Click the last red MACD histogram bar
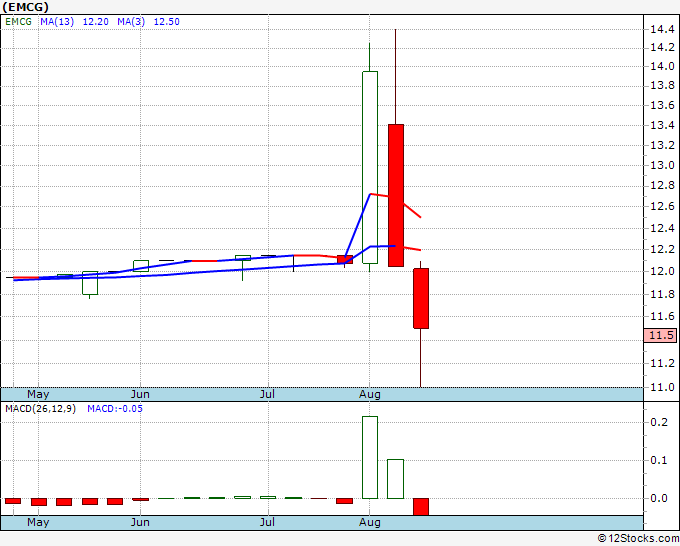The width and height of the screenshot is (680, 546). click(421, 507)
